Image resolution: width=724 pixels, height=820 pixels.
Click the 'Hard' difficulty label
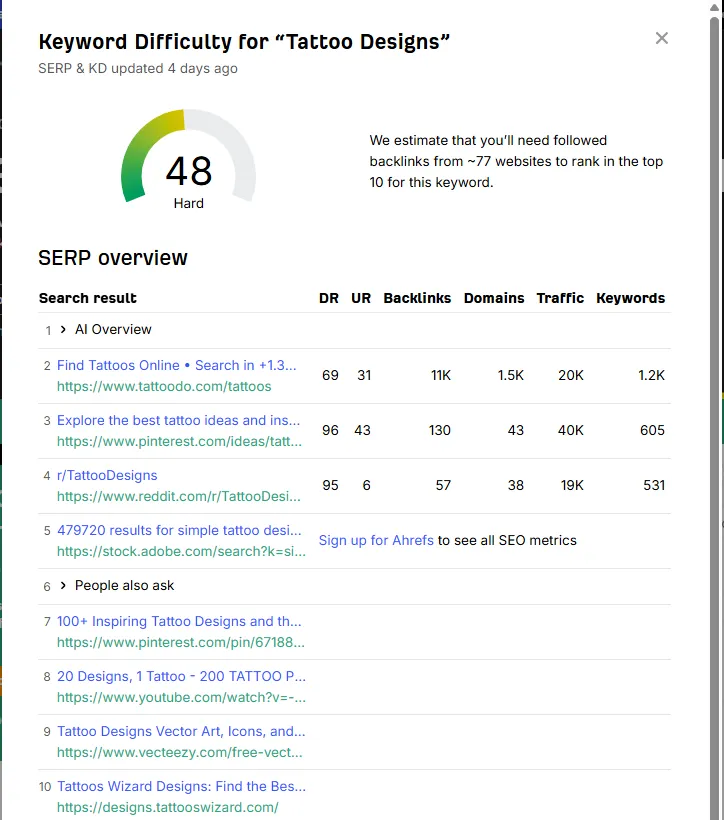tap(189, 203)
